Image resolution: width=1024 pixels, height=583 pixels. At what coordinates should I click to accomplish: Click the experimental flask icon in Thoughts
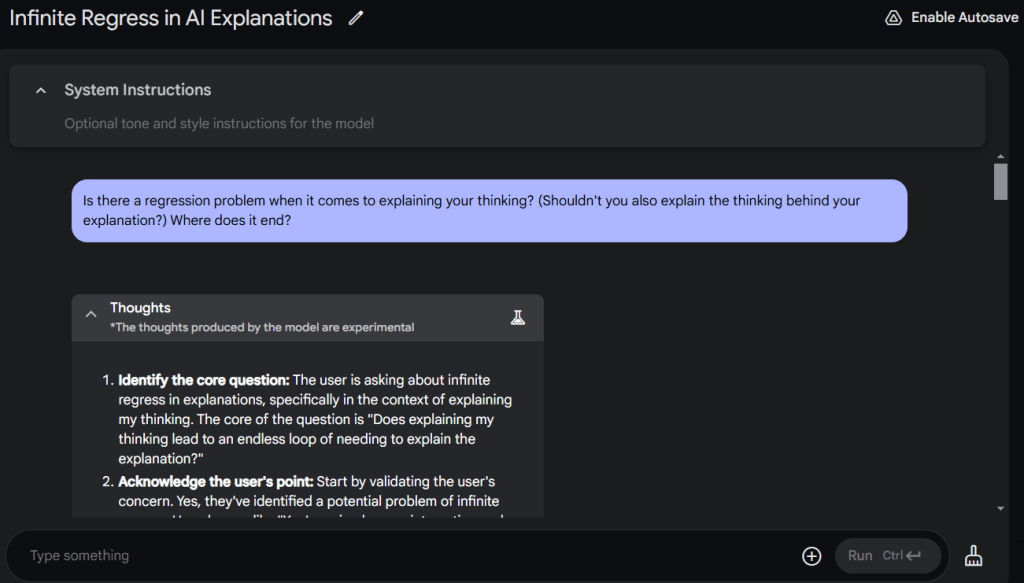(517, 317)
